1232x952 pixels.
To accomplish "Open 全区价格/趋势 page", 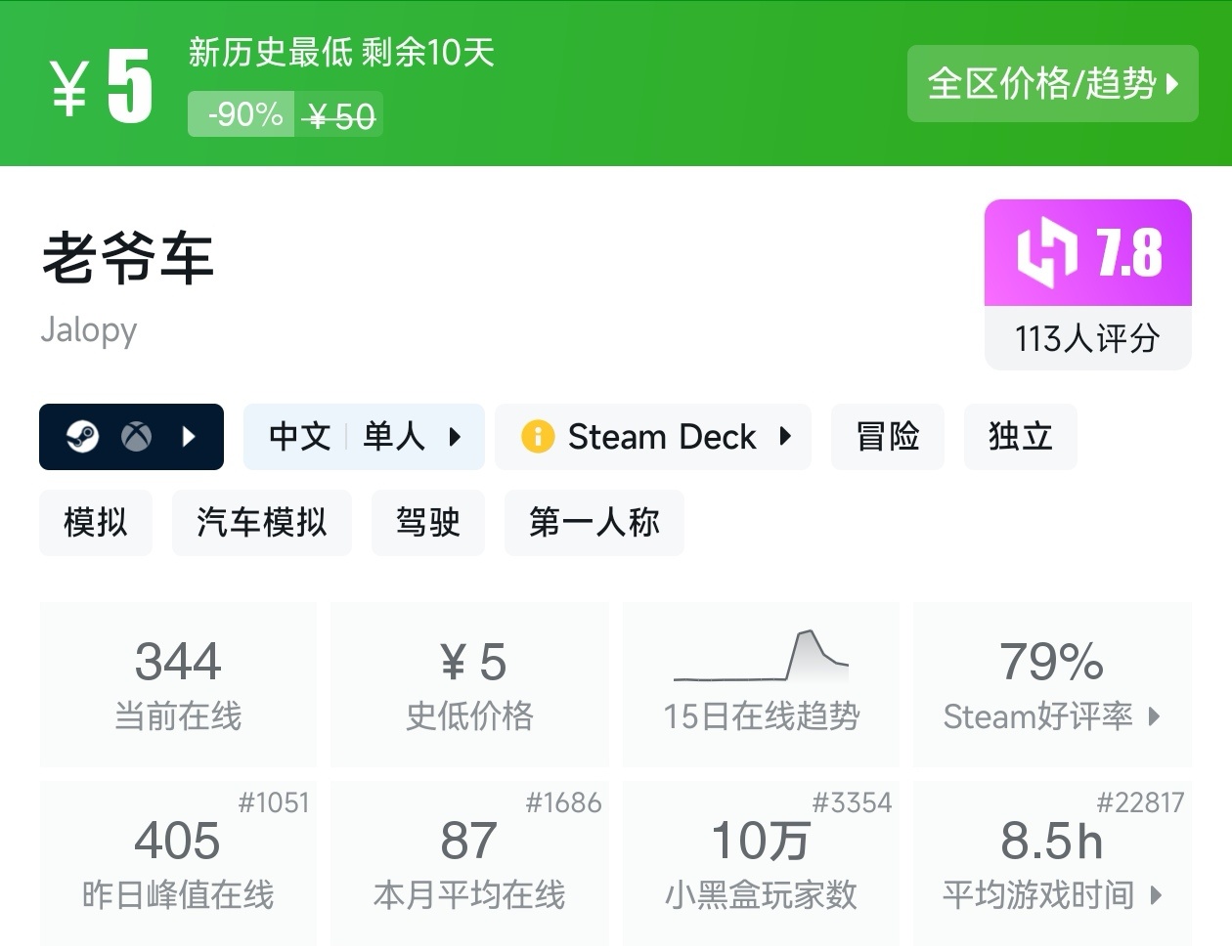I will tap(1052, 84).
